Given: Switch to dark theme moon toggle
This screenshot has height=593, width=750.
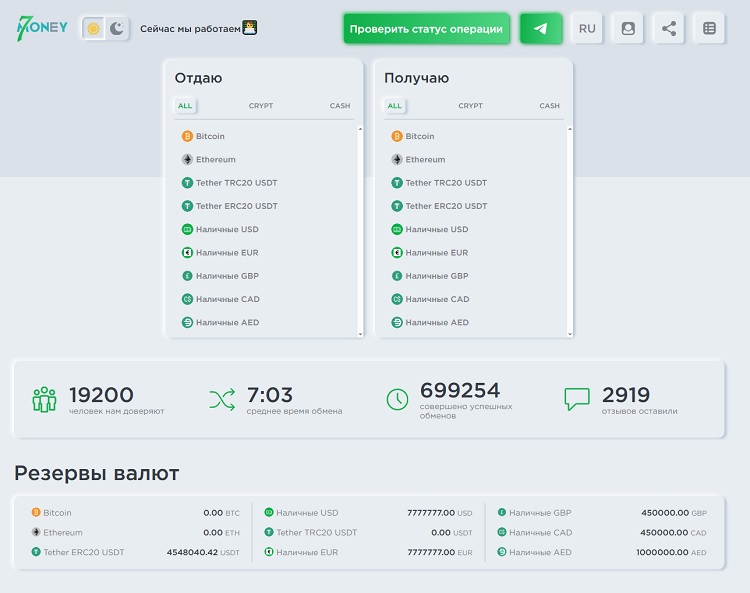Looking at the screenshot, I should click(x=117, y=29).
